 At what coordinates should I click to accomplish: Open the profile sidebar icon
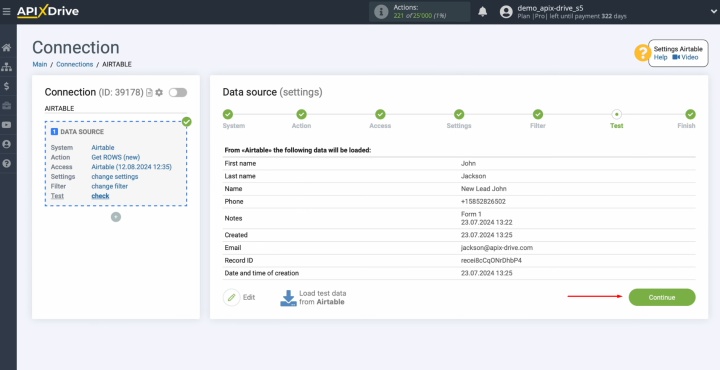click(x=6, y=144)
